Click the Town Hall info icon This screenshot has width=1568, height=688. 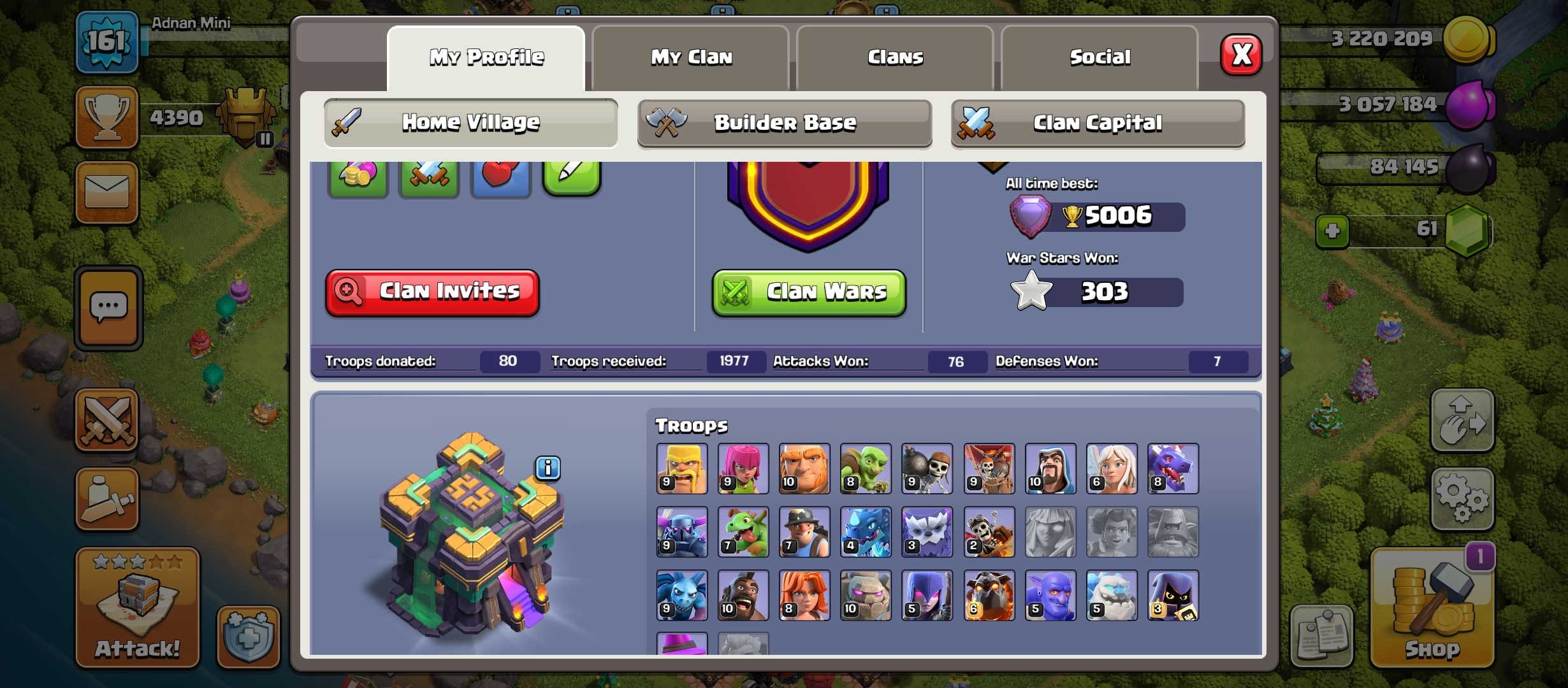click(x=548, y=468)
